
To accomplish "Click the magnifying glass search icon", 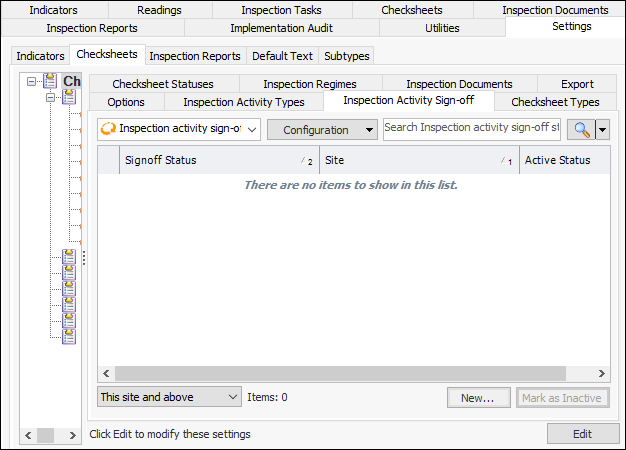I will pyautogui.click(x=581, y=130).
